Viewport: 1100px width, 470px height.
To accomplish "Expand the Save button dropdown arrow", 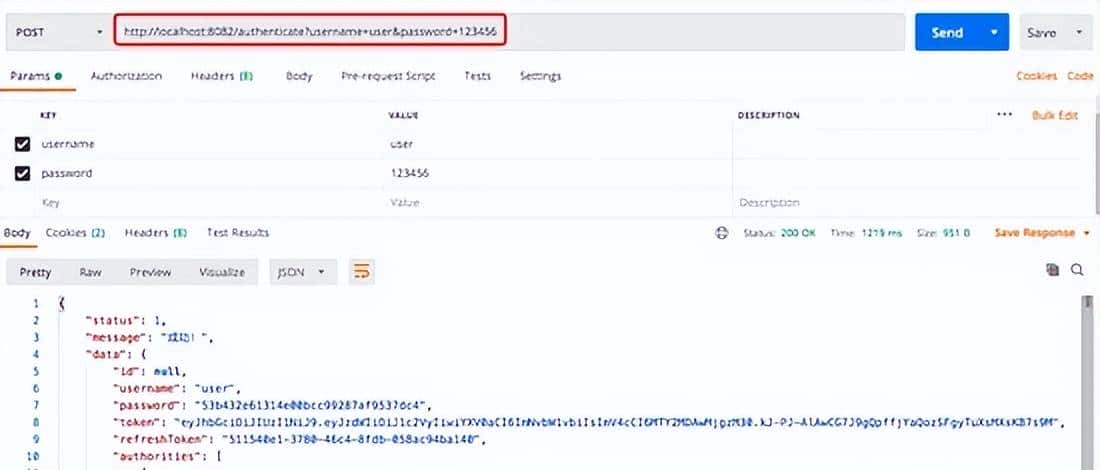I will click(x=1079, y=32).
